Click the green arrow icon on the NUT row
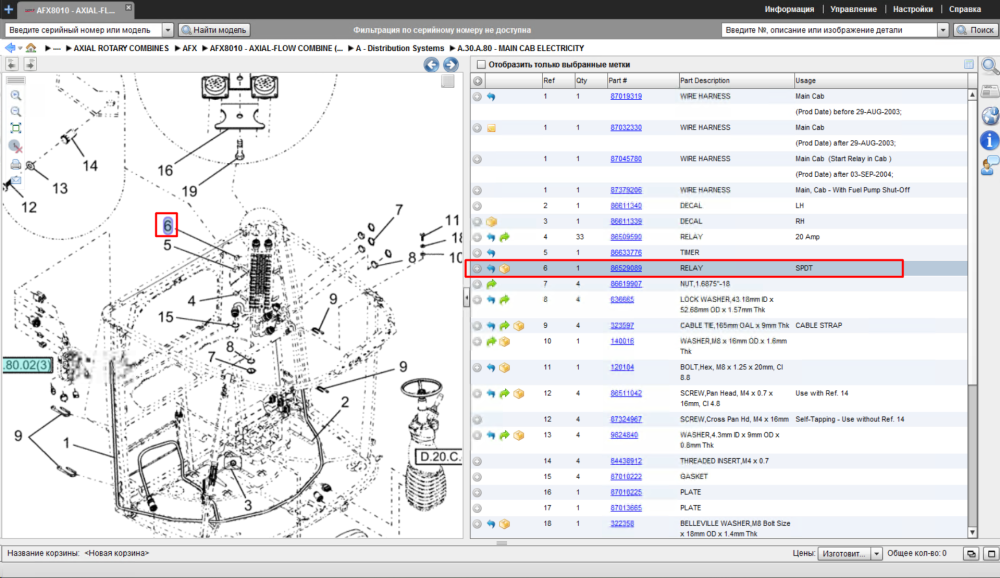Screen dimensions: 1000x578 (491, 285)
